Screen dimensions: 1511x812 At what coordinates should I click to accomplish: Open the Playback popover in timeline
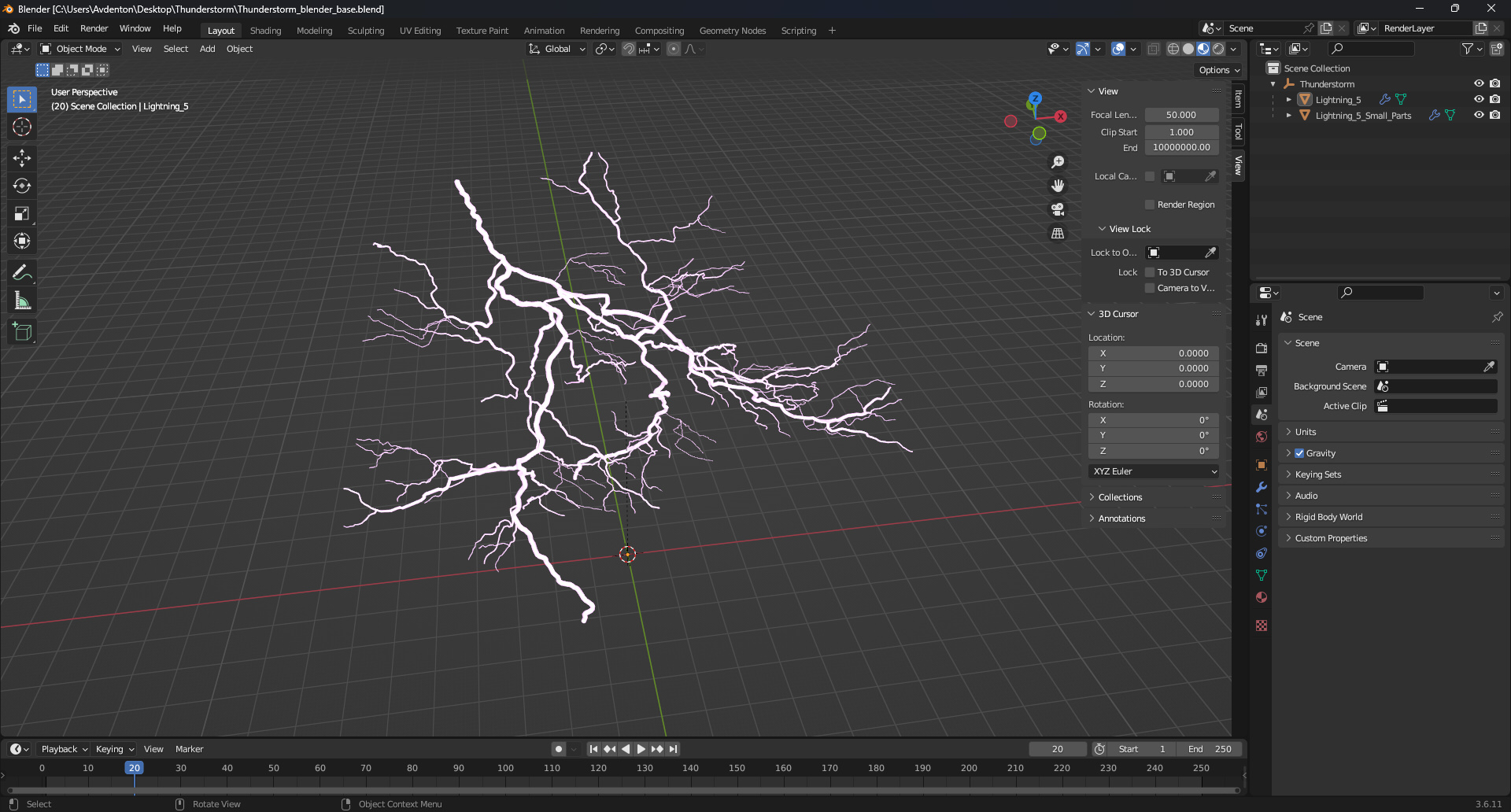click(x=65, y=749)
